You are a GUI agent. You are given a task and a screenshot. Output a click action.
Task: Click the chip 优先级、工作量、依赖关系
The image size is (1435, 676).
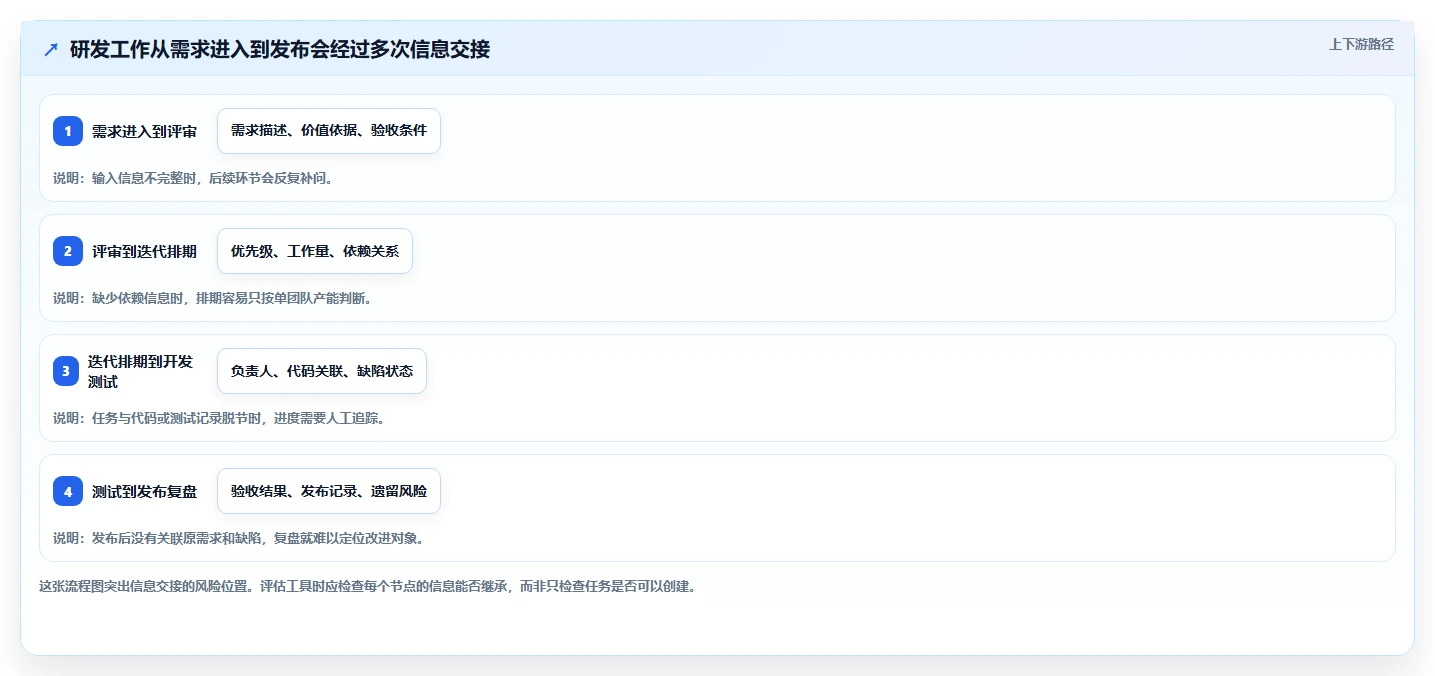tap(315, 251)
